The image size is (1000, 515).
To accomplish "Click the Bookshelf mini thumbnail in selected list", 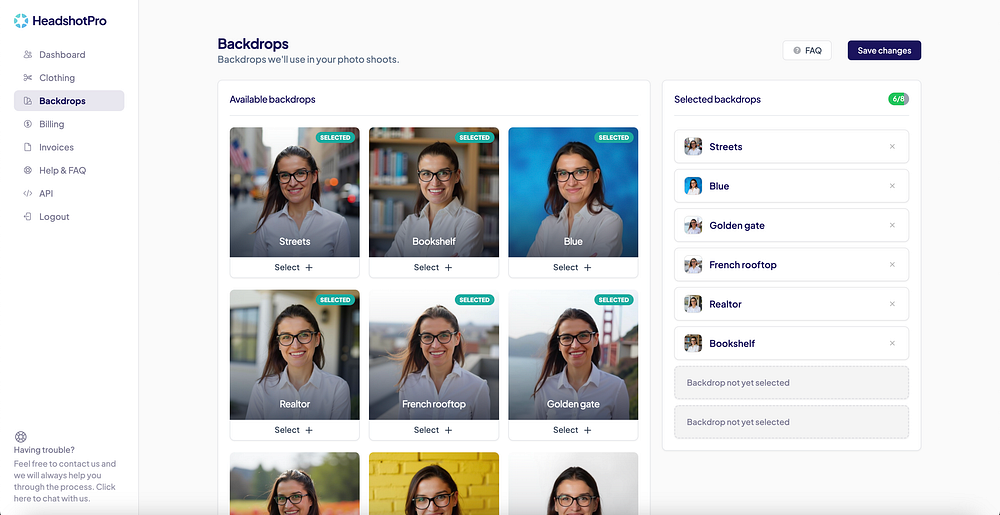I will point(693,344).
